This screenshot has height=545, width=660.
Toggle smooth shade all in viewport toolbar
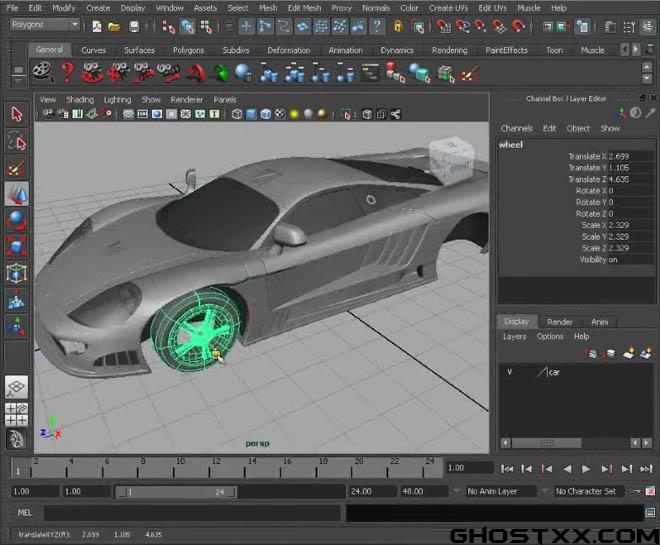click(251, 114)
